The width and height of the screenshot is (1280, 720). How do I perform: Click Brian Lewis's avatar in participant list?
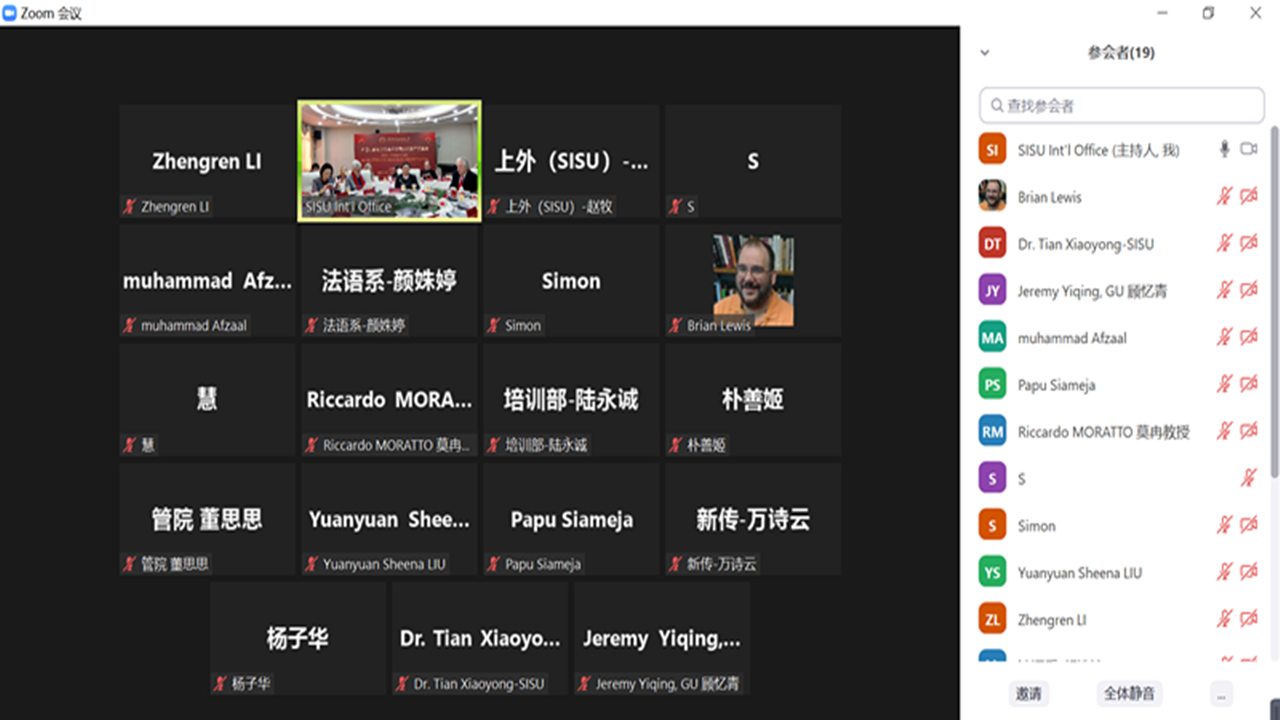992,196
